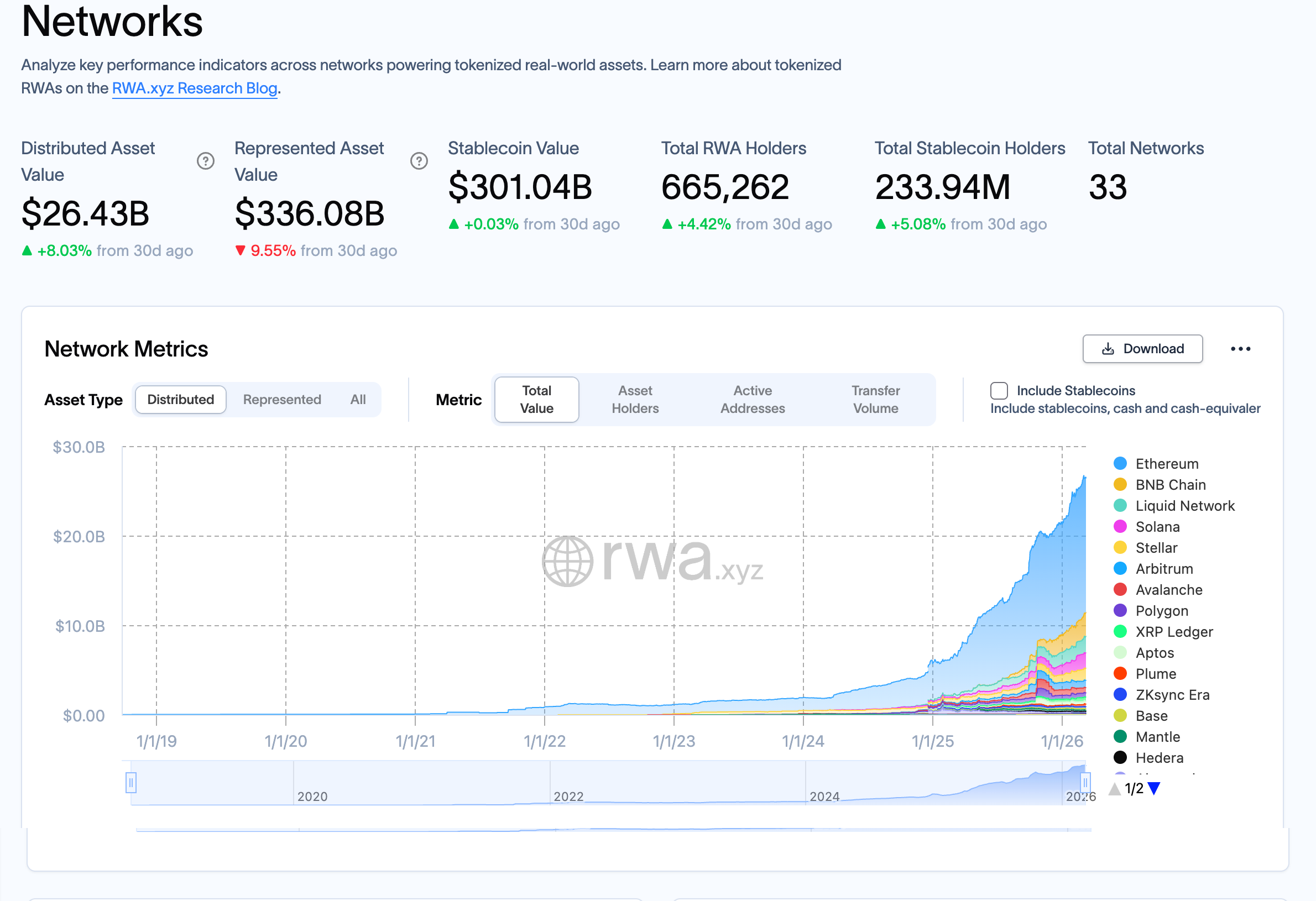Enable the Include Stablecoins checkbox

point(999,390)
